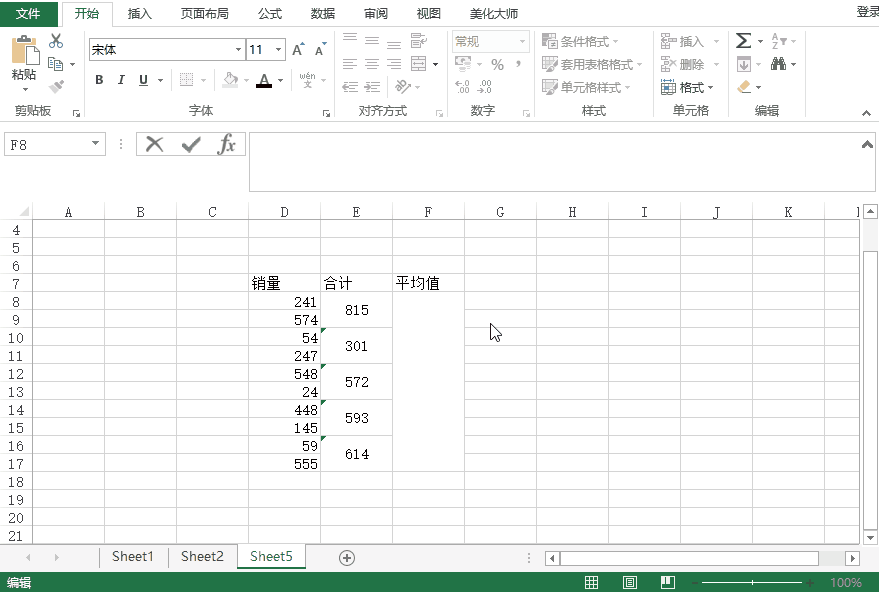
Task: Click the increase decimal icon
Action: tap(462, 86)
